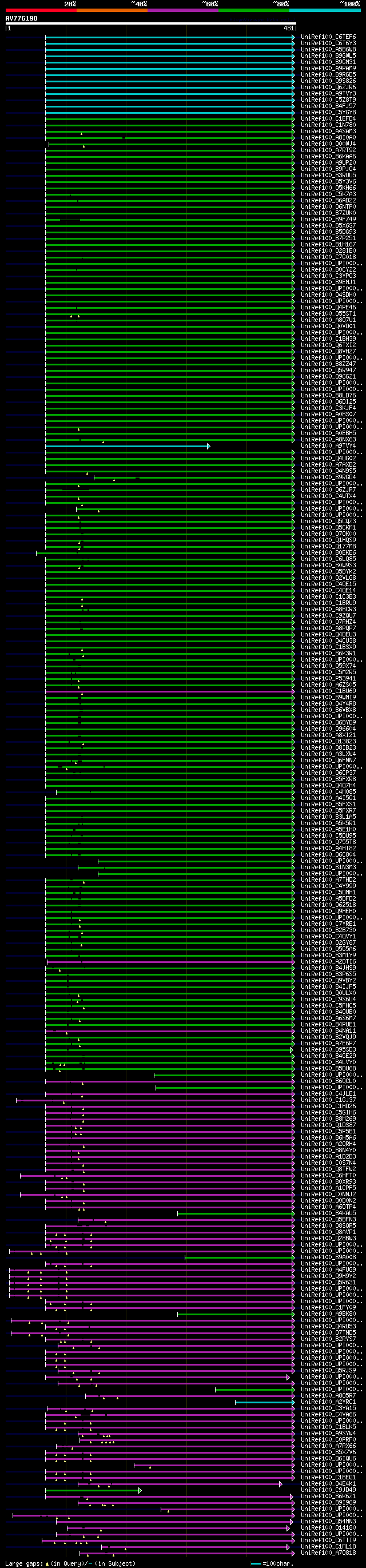Select the UniRef100_C1N780 label

328,125
